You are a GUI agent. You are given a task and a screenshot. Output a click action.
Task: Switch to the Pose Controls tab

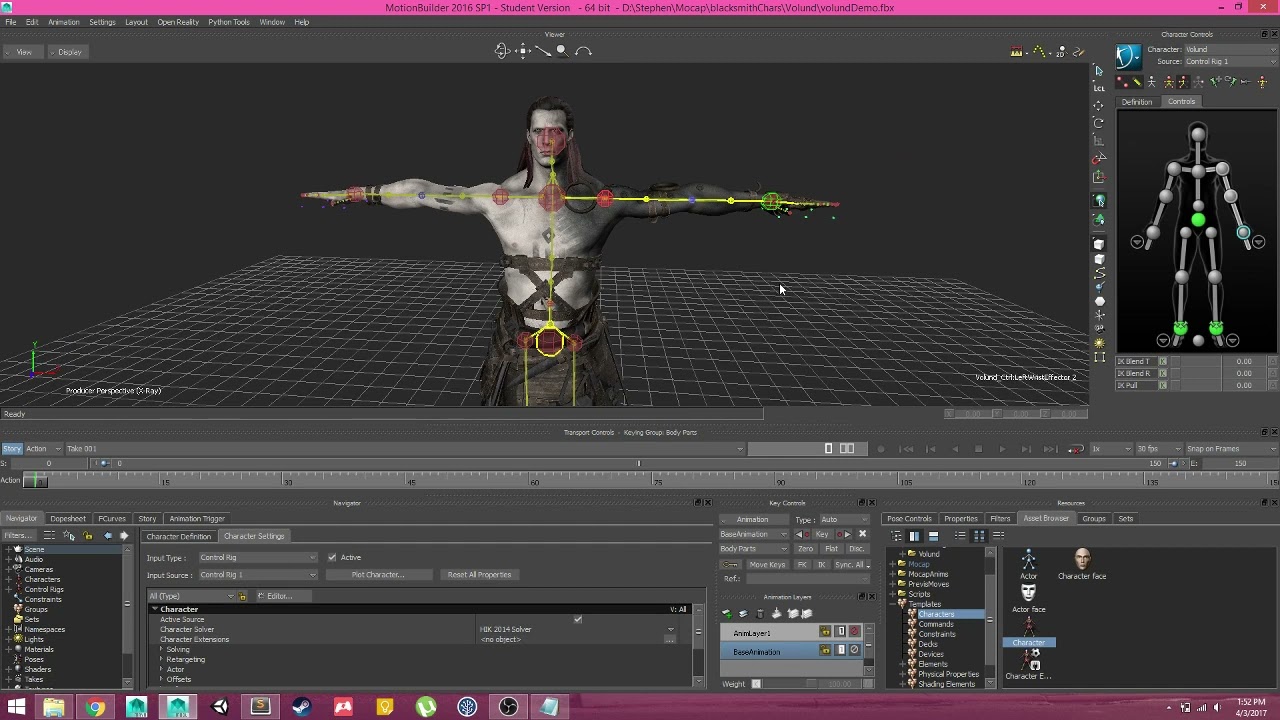pyautogui.click(x=909, y=519)
